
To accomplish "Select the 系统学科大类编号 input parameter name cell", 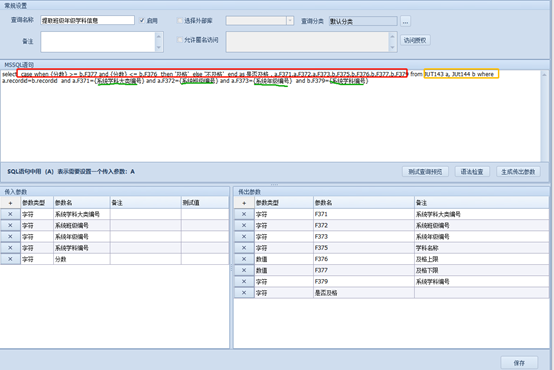I will click(82, 214).
